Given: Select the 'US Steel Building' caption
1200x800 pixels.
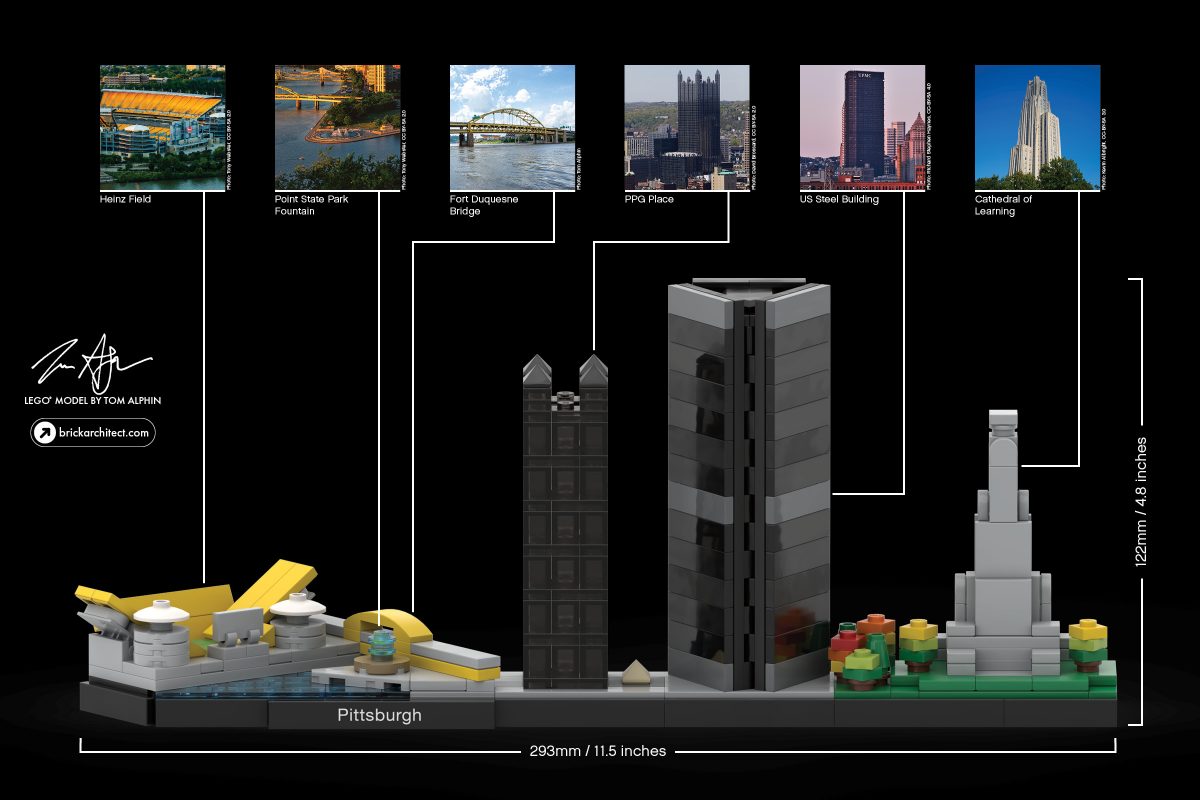Looking at the screenshot, I should 839,199.
